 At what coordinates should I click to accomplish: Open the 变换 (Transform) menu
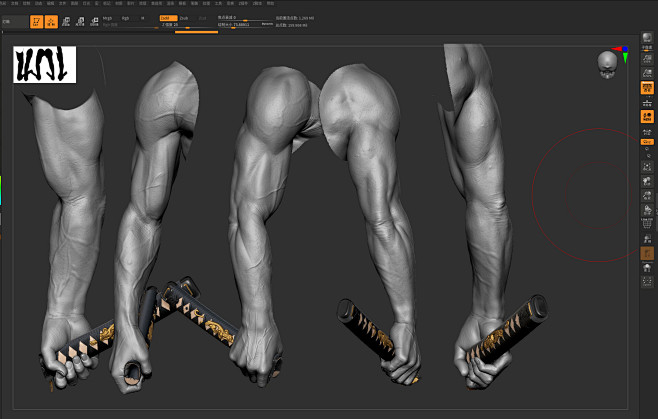230,3
